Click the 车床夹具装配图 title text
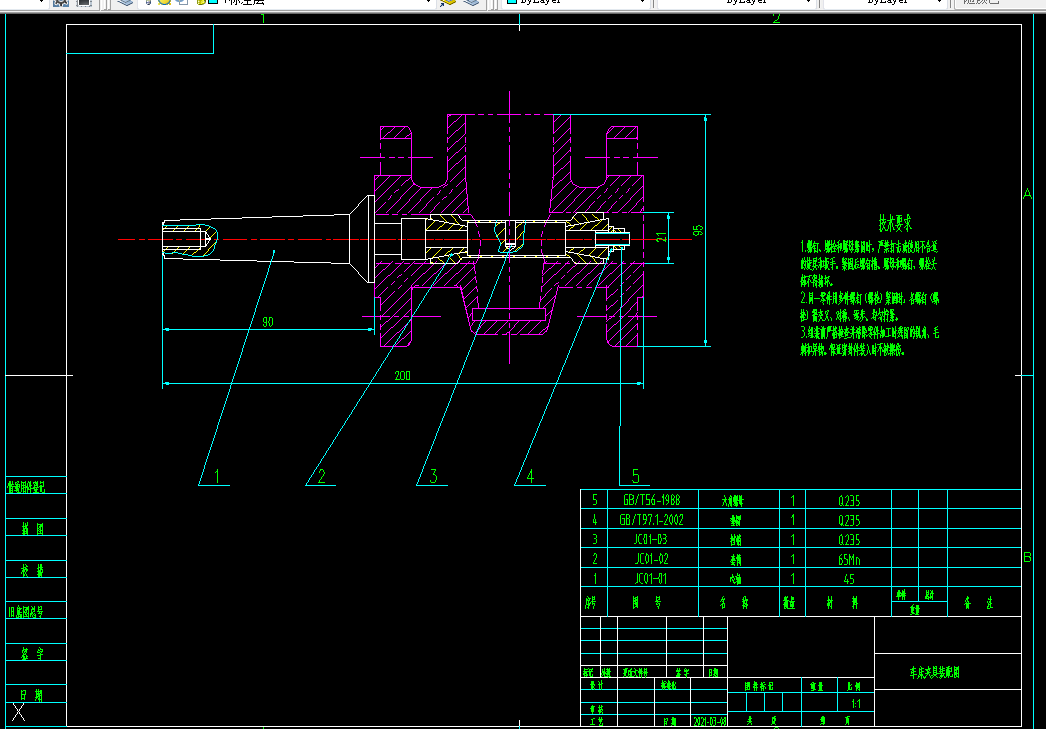The image size is (1046, 729). (934, 672)
